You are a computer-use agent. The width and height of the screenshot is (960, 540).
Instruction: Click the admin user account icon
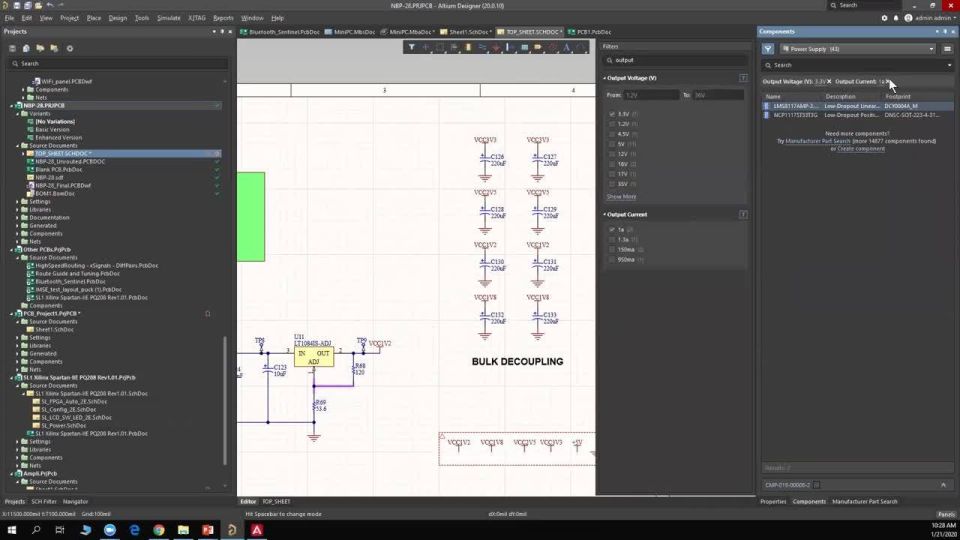coord(909,18)
